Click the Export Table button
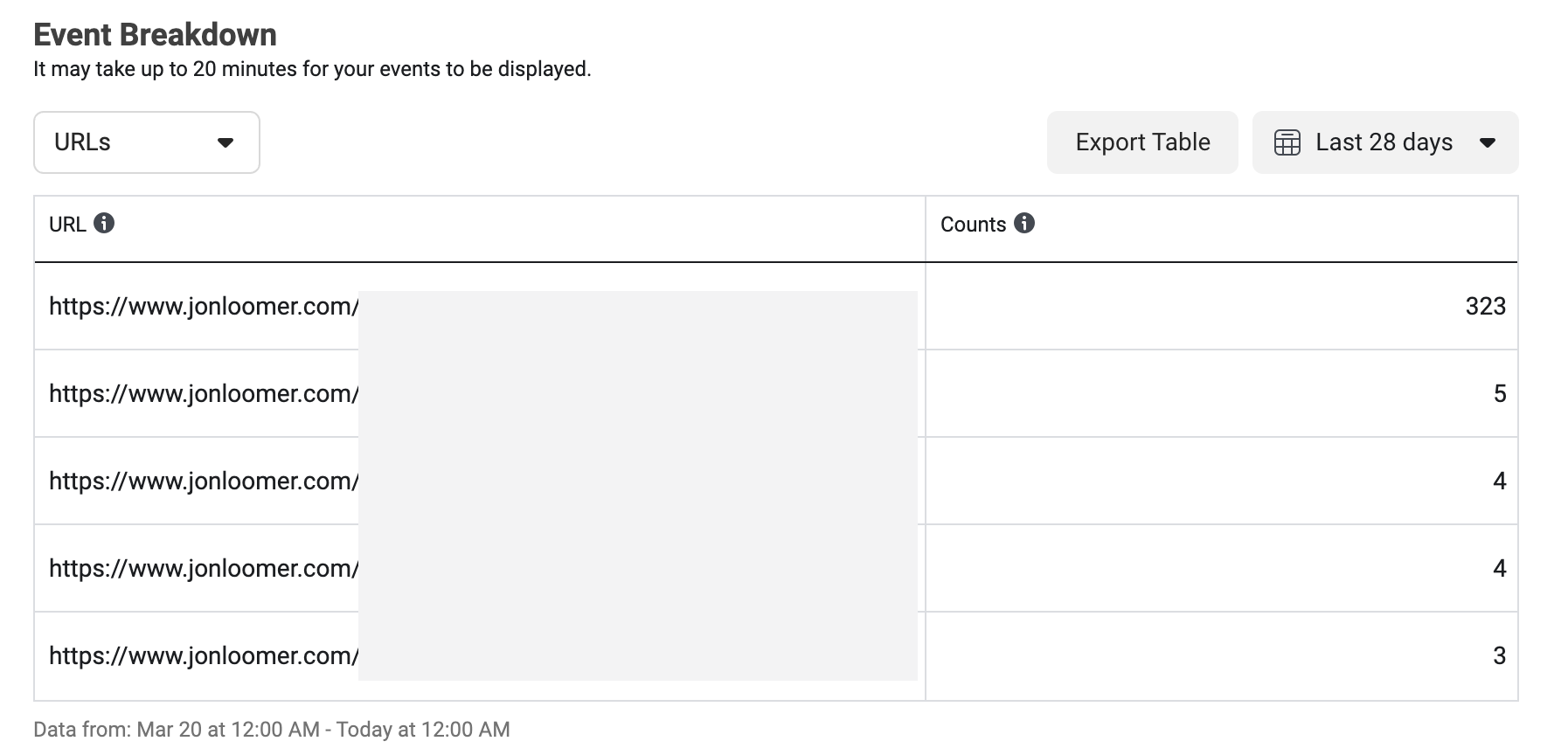 1142,142
